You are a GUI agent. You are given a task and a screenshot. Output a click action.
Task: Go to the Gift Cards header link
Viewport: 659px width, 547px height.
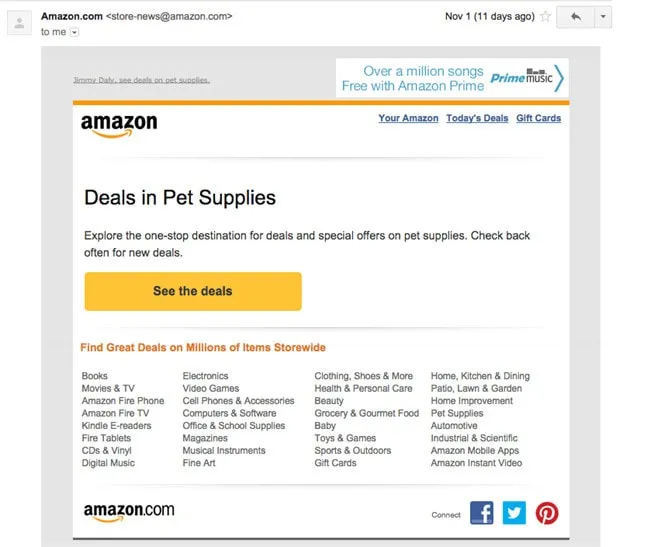coord(538,118)
